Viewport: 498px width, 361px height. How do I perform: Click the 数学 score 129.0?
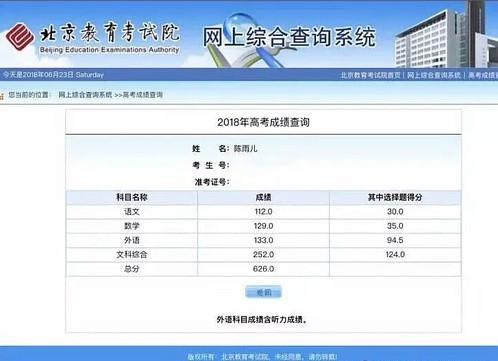[263, 226]
